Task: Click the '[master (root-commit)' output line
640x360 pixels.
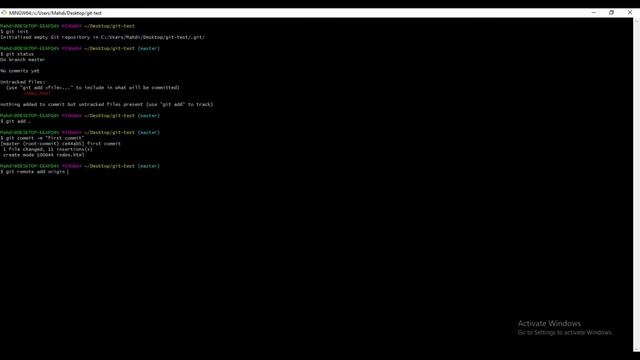Action: pos(60,144)
